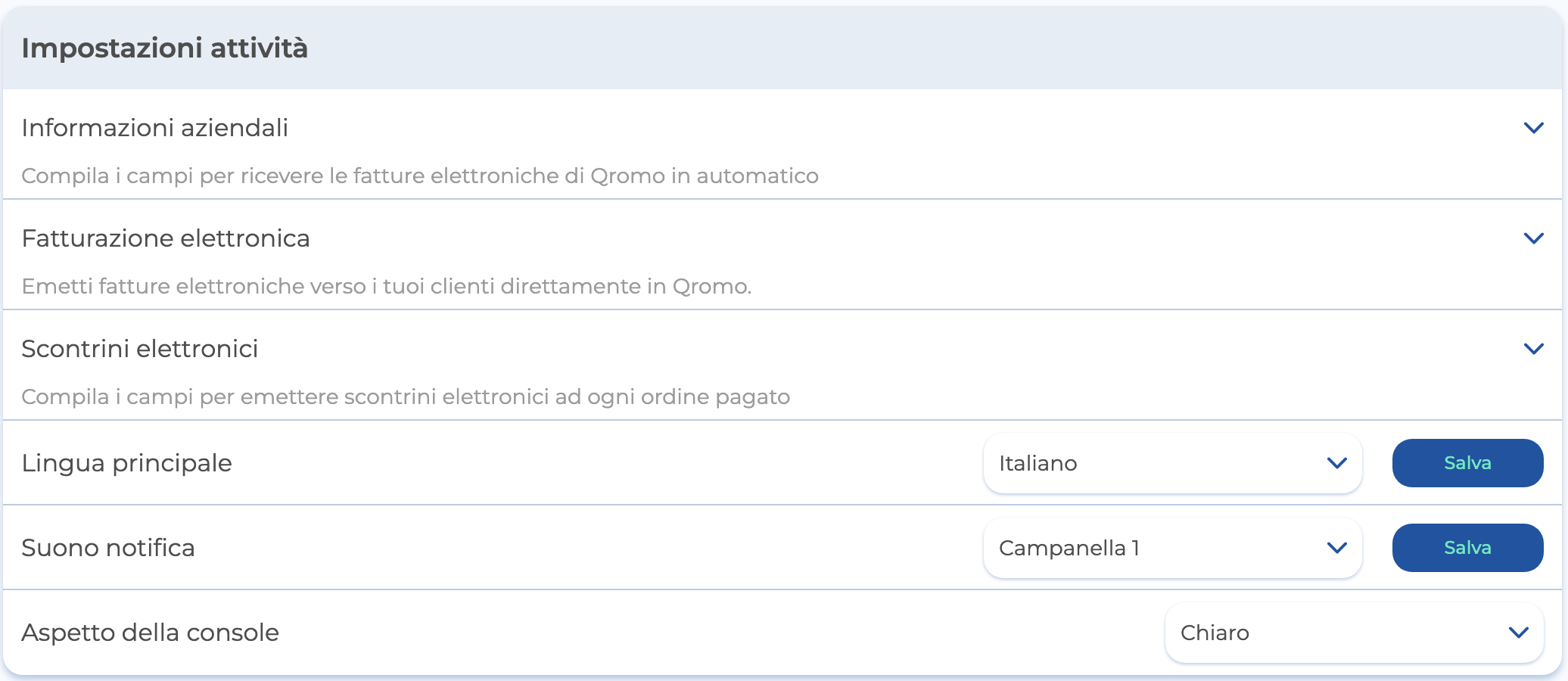Screen dimensions: 1568x681
Task: Click the 'Emetti fatture elettroniche' description text
Action: coord(386,286)
